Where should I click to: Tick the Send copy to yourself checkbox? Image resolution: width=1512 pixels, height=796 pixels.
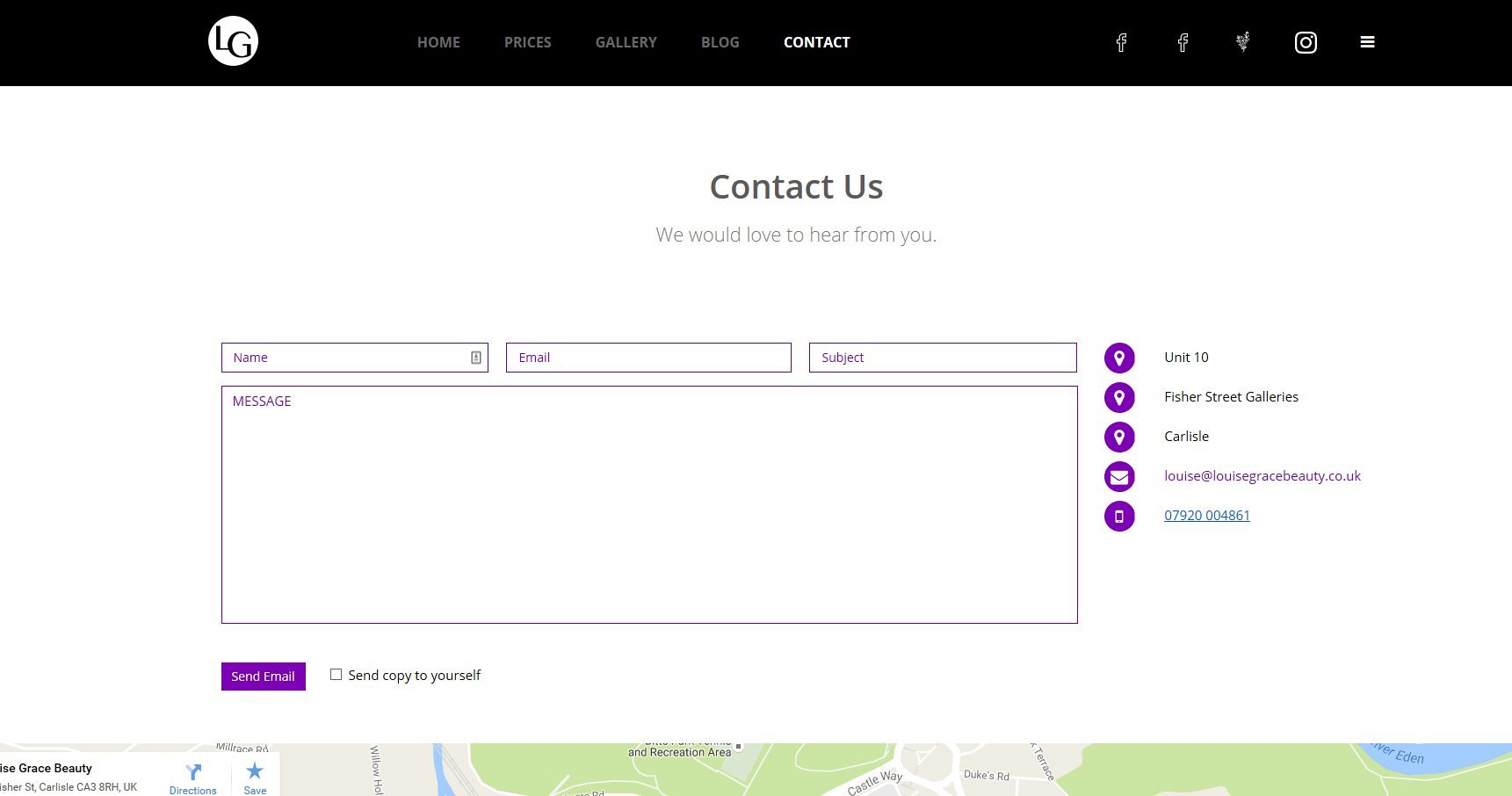pyautogui.click(x=336, y=675)
